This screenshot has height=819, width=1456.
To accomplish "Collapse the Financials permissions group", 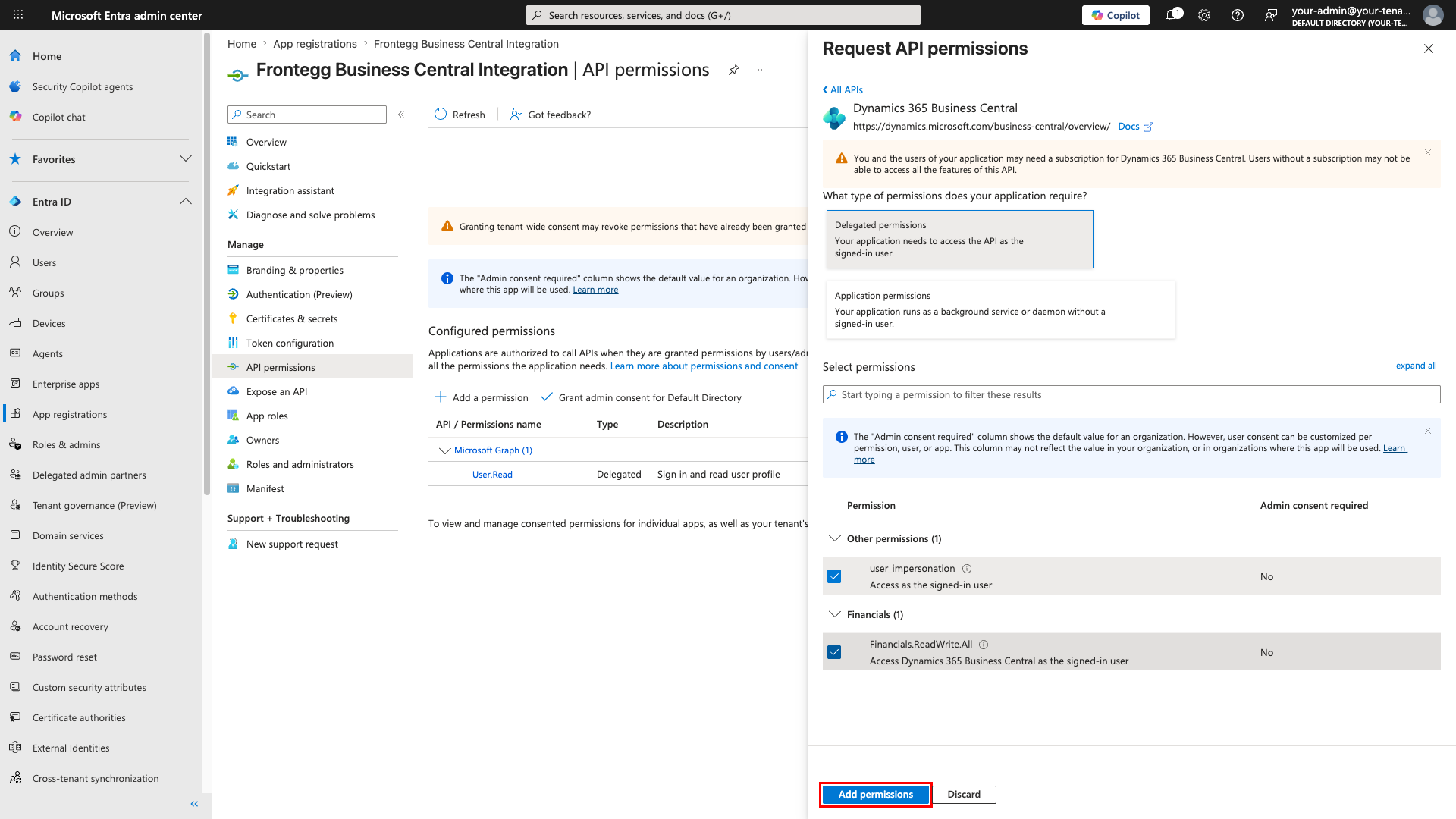I will click(x=835, y=614).
